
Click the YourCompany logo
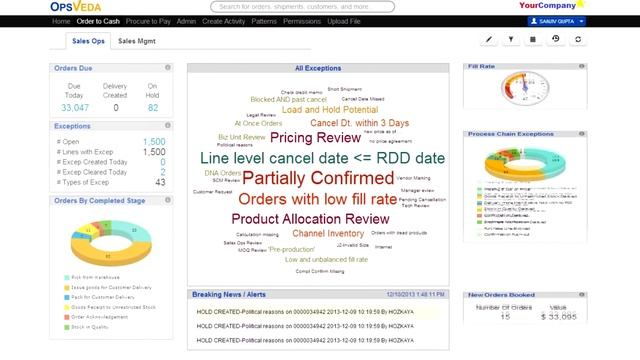[551, 5]
